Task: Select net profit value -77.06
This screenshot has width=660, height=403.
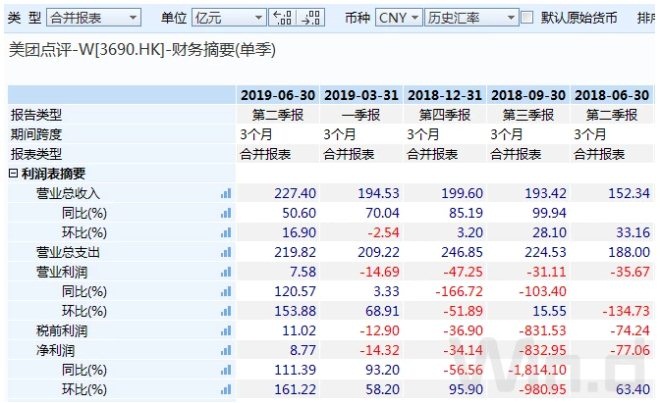Action: tap(630, 350)
